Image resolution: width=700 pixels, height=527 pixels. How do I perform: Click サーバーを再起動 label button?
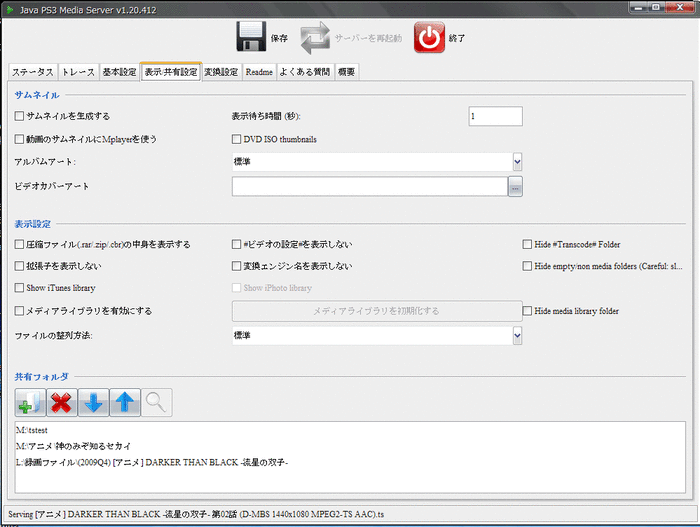368,38
